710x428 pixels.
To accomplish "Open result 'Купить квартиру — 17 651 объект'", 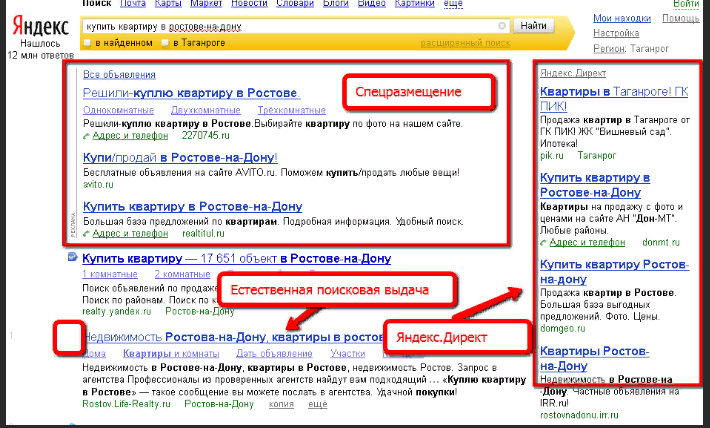I will click(236, 259).
